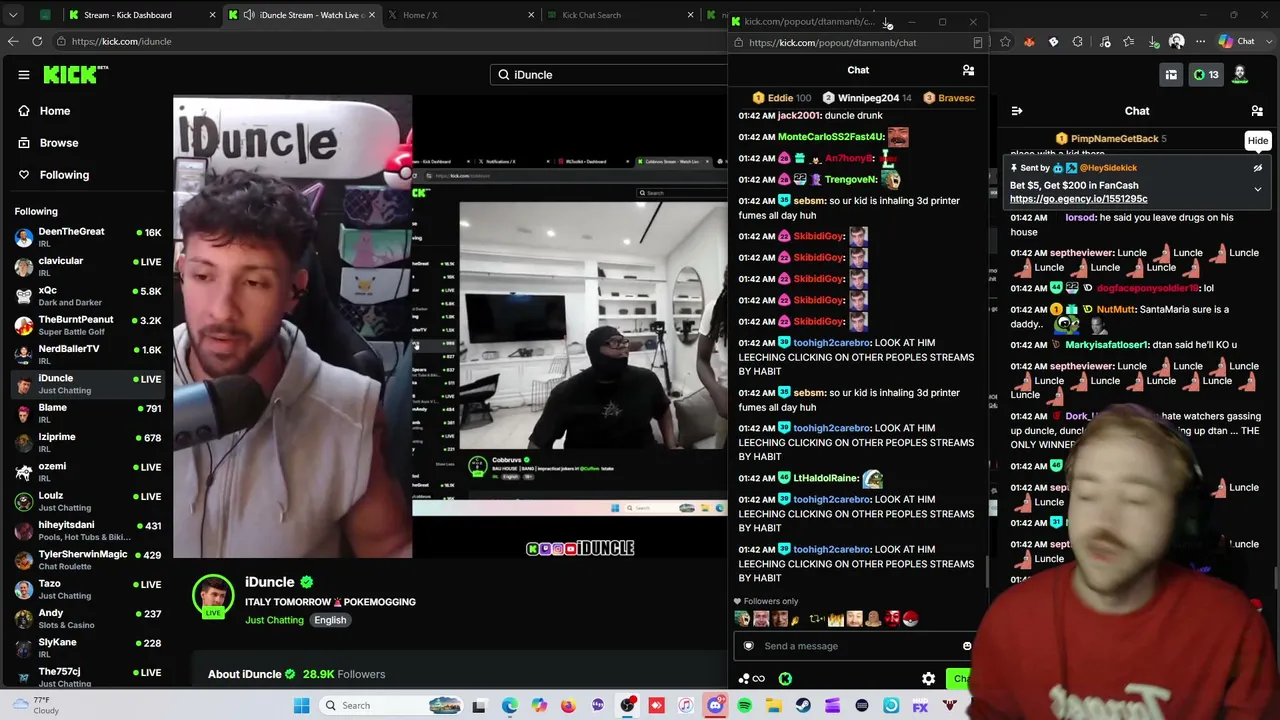The height and width of the screenshot is (720, 1280).
Task: Open popout chat settings gear
Action: [x=928, y=679]
